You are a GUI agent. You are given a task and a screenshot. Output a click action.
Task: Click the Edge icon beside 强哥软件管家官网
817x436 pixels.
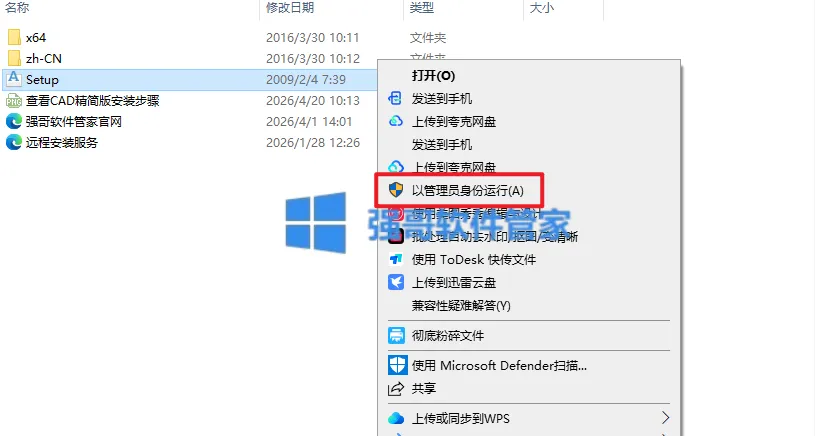(14, 121)
